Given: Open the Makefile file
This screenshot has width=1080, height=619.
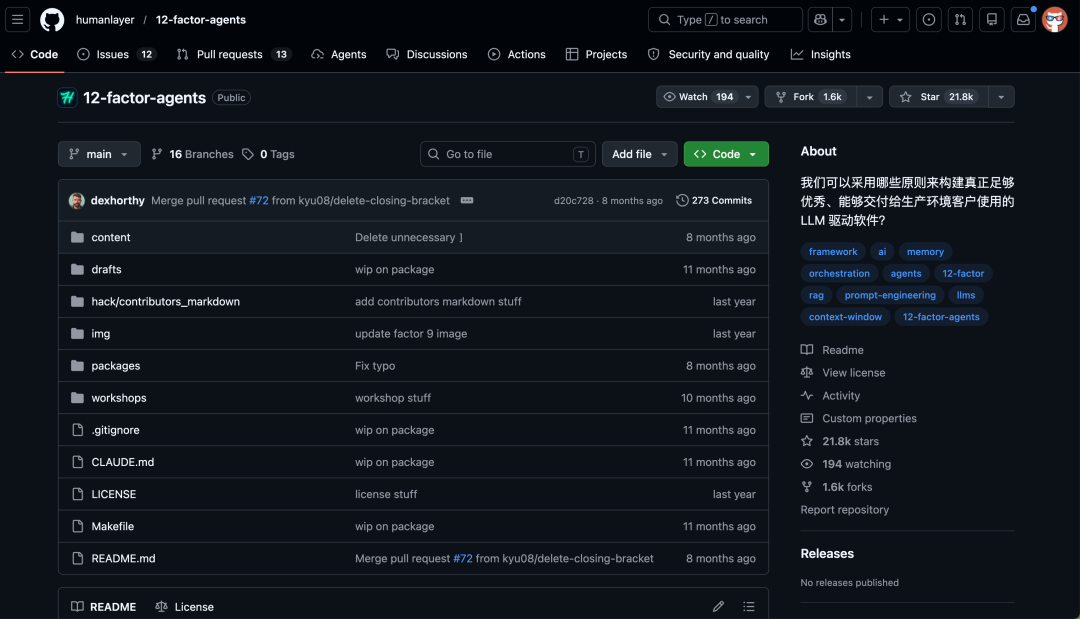Looking at the screenshot, I should point(112,526).
